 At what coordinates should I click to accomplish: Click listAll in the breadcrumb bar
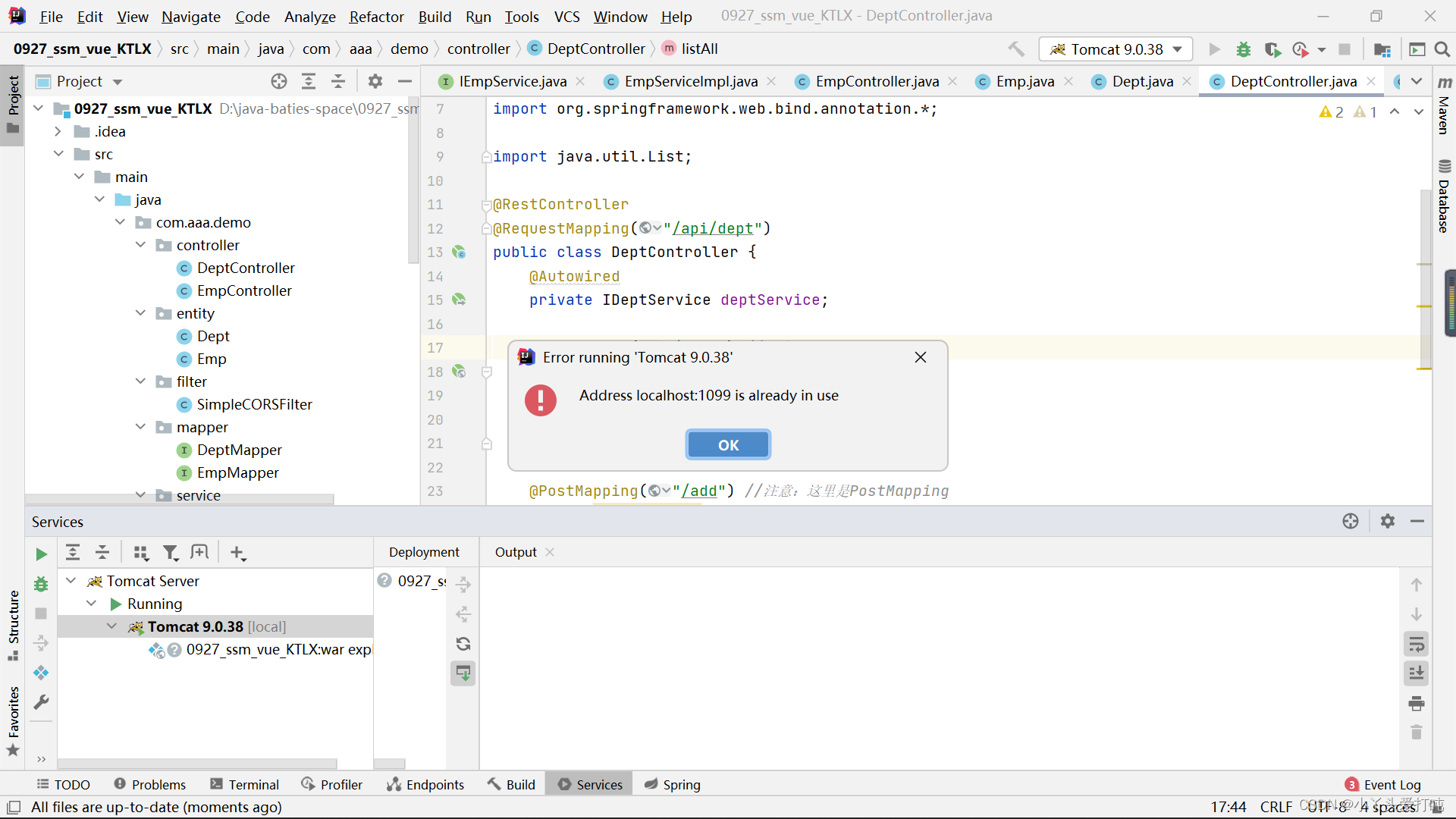click(699, 49)
